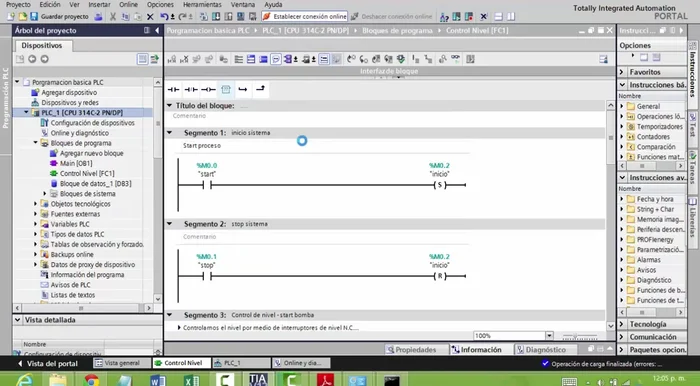Image resolution: width=700 pixels, height=386 pixels.
Task: Click the open branch icon in favorites bar
Action: coord(243,89)
